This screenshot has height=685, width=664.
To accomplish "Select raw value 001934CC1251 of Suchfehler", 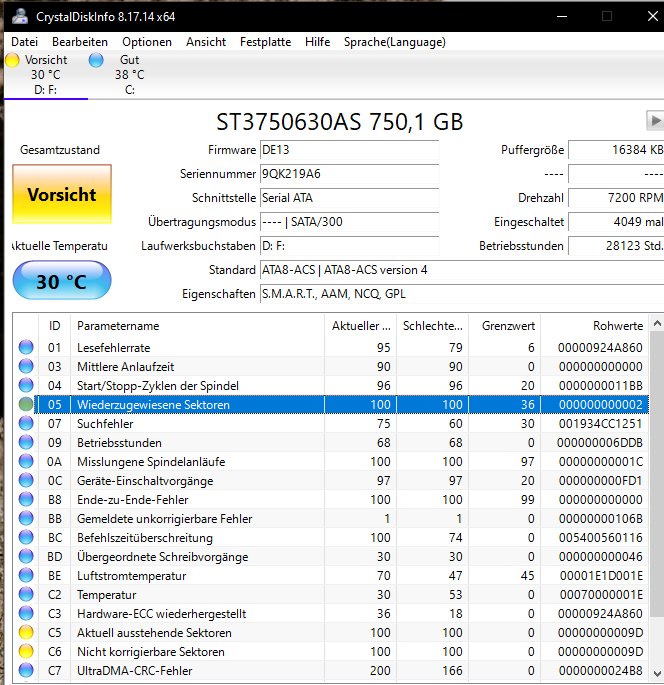I will pyautogui.click(x=601, y=424).
